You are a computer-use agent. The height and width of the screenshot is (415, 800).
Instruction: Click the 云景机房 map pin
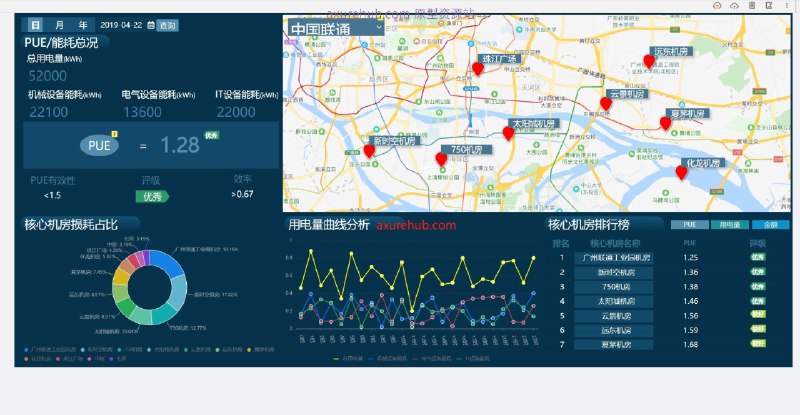(606, 104)
